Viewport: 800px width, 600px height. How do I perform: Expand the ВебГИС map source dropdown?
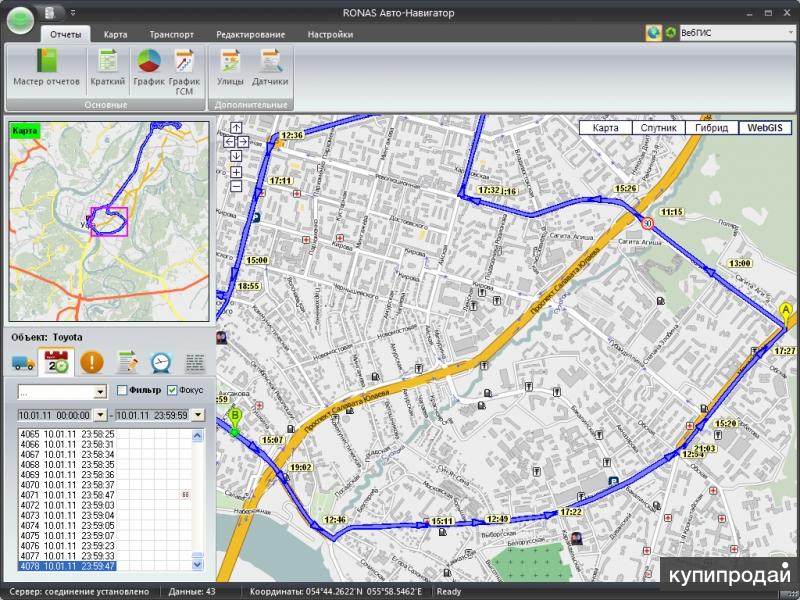coord(791,33)
